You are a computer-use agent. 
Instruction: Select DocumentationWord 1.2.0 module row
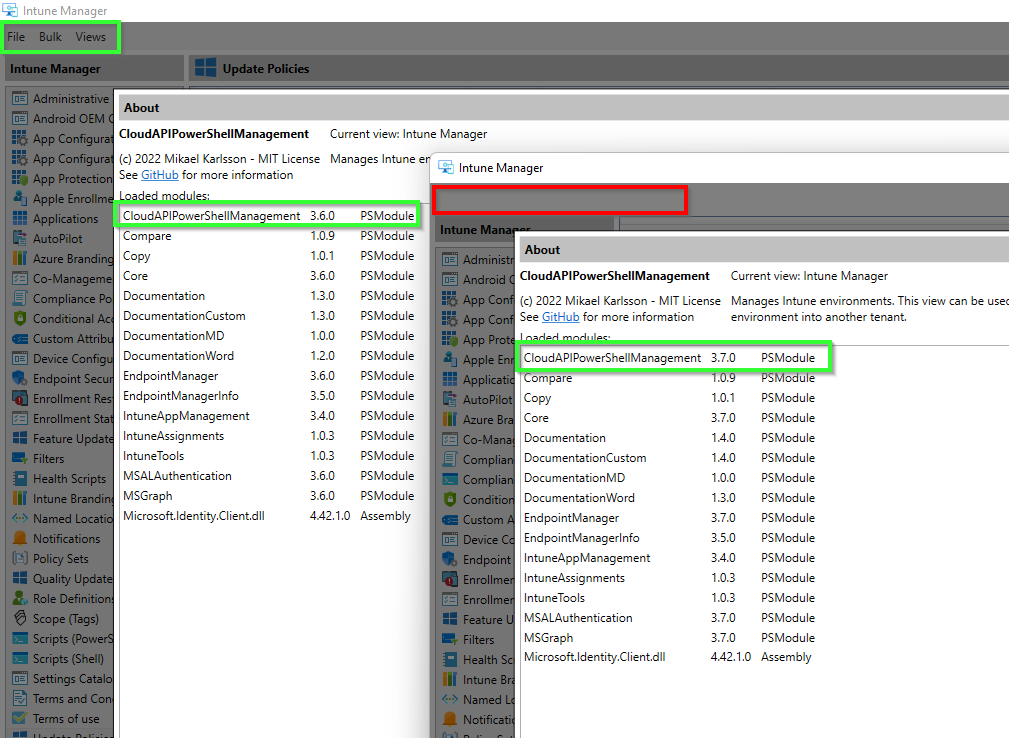point(268,355)
